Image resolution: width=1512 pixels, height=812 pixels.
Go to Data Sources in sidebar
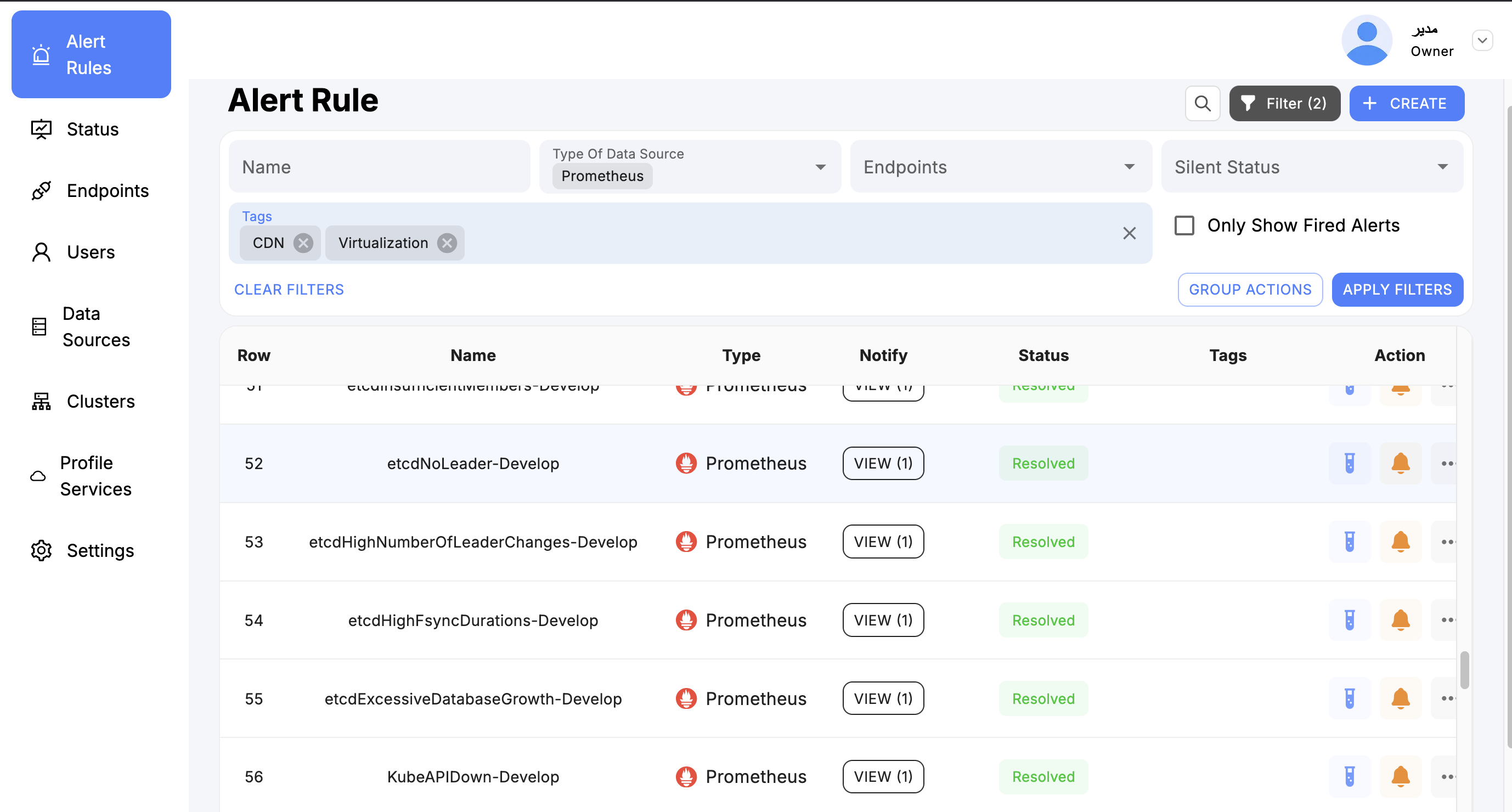91,327
